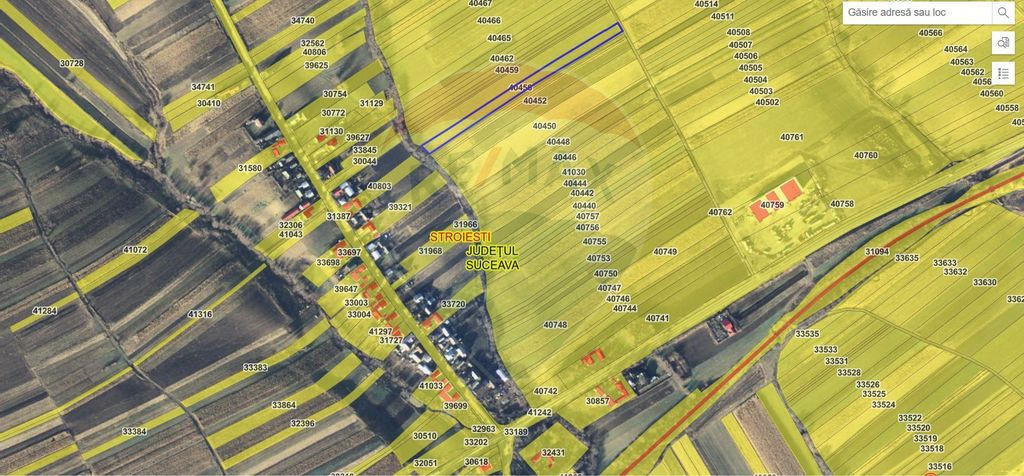
Task: Select parcel labeled 40749
Action: (665, 251)
